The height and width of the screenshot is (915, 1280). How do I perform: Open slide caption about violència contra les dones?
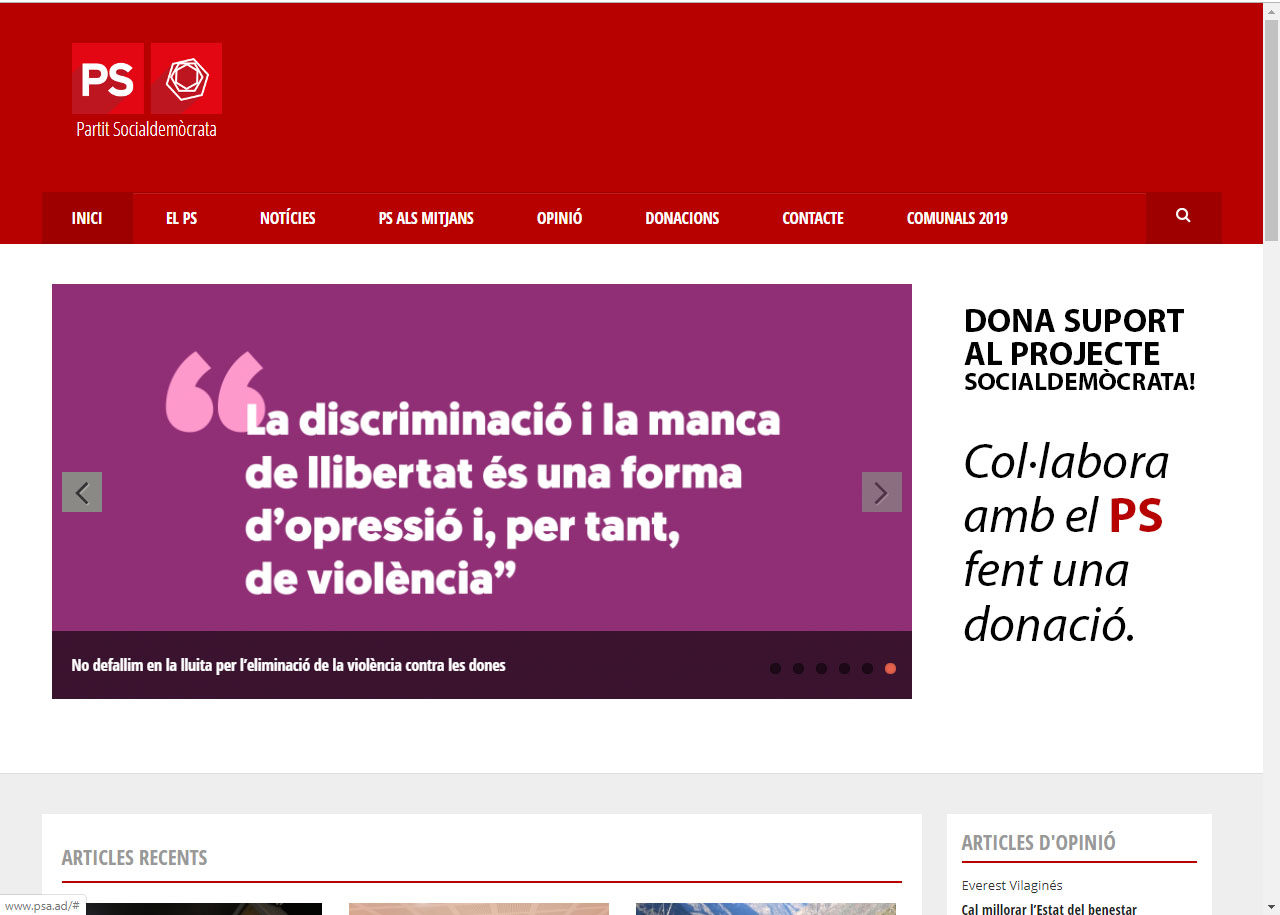(x=288, y=665)
